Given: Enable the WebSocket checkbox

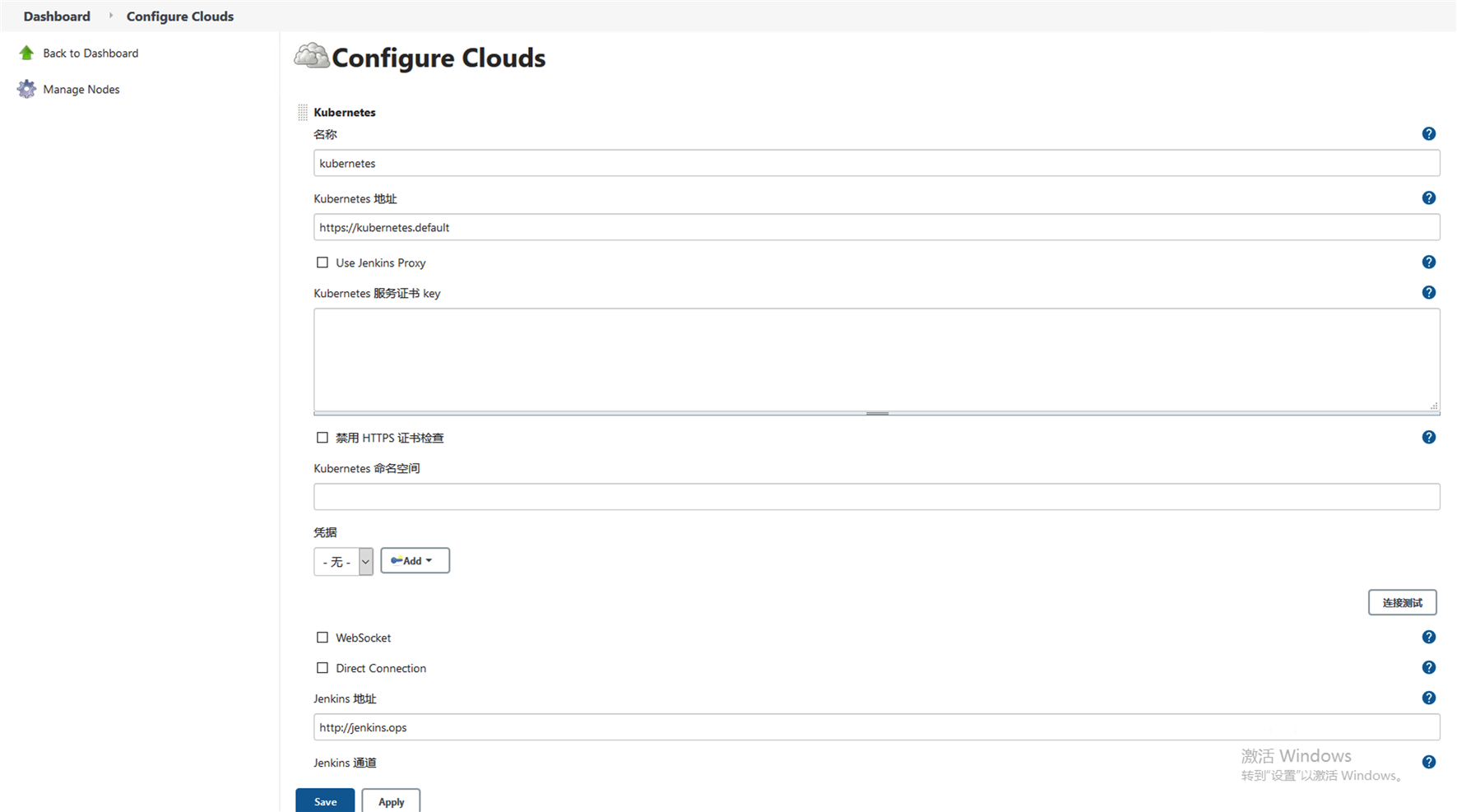Looking at the screenshot, I should [x=322, y=638].
